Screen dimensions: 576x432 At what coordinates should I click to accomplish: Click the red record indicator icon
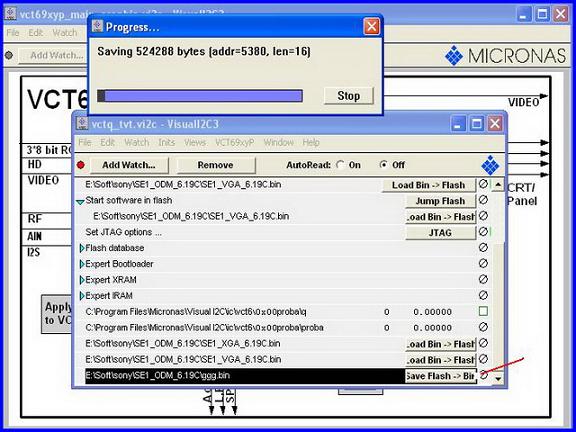tap(81, 165)
